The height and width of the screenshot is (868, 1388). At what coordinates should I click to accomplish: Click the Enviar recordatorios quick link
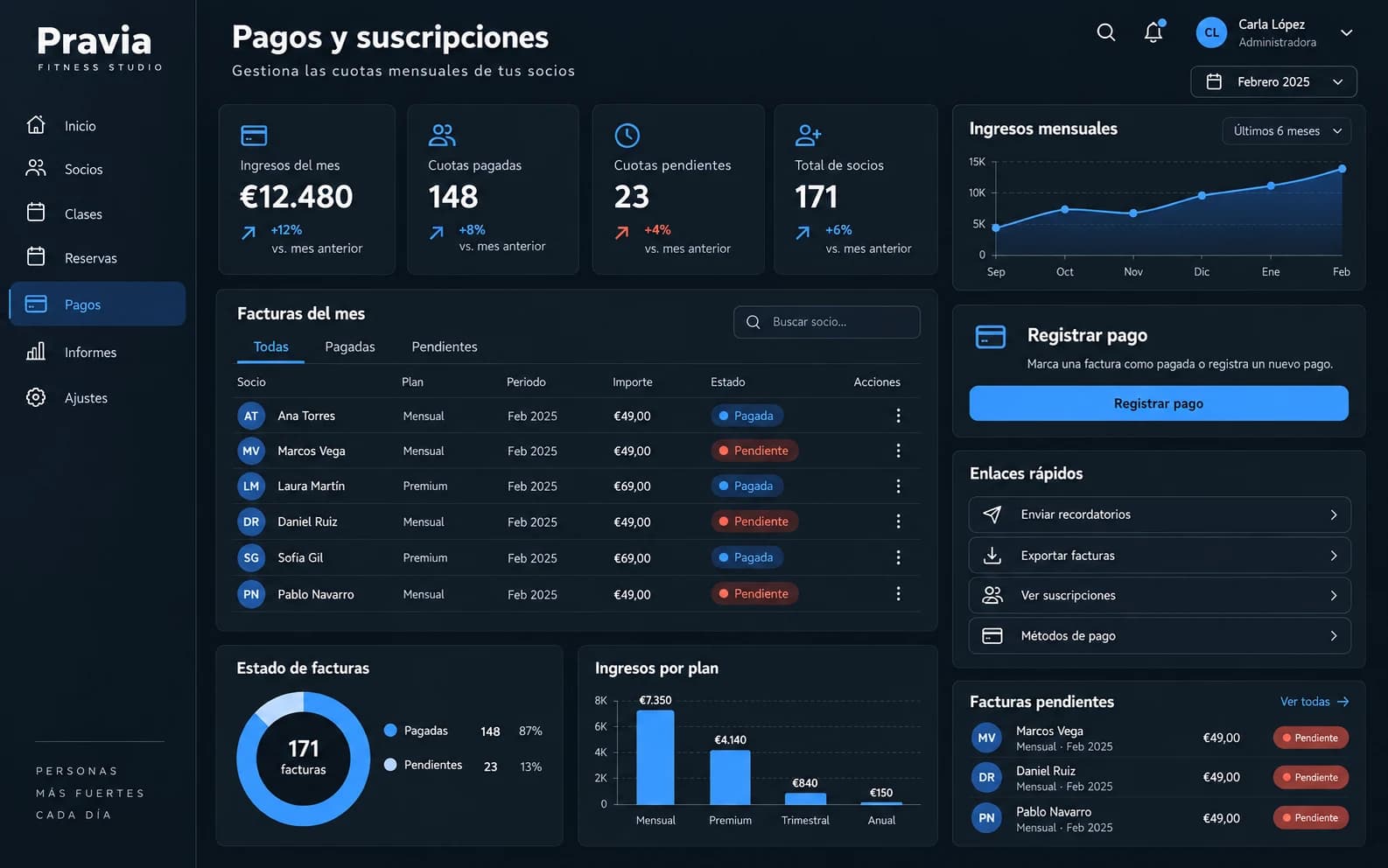tap(1160, 514)
